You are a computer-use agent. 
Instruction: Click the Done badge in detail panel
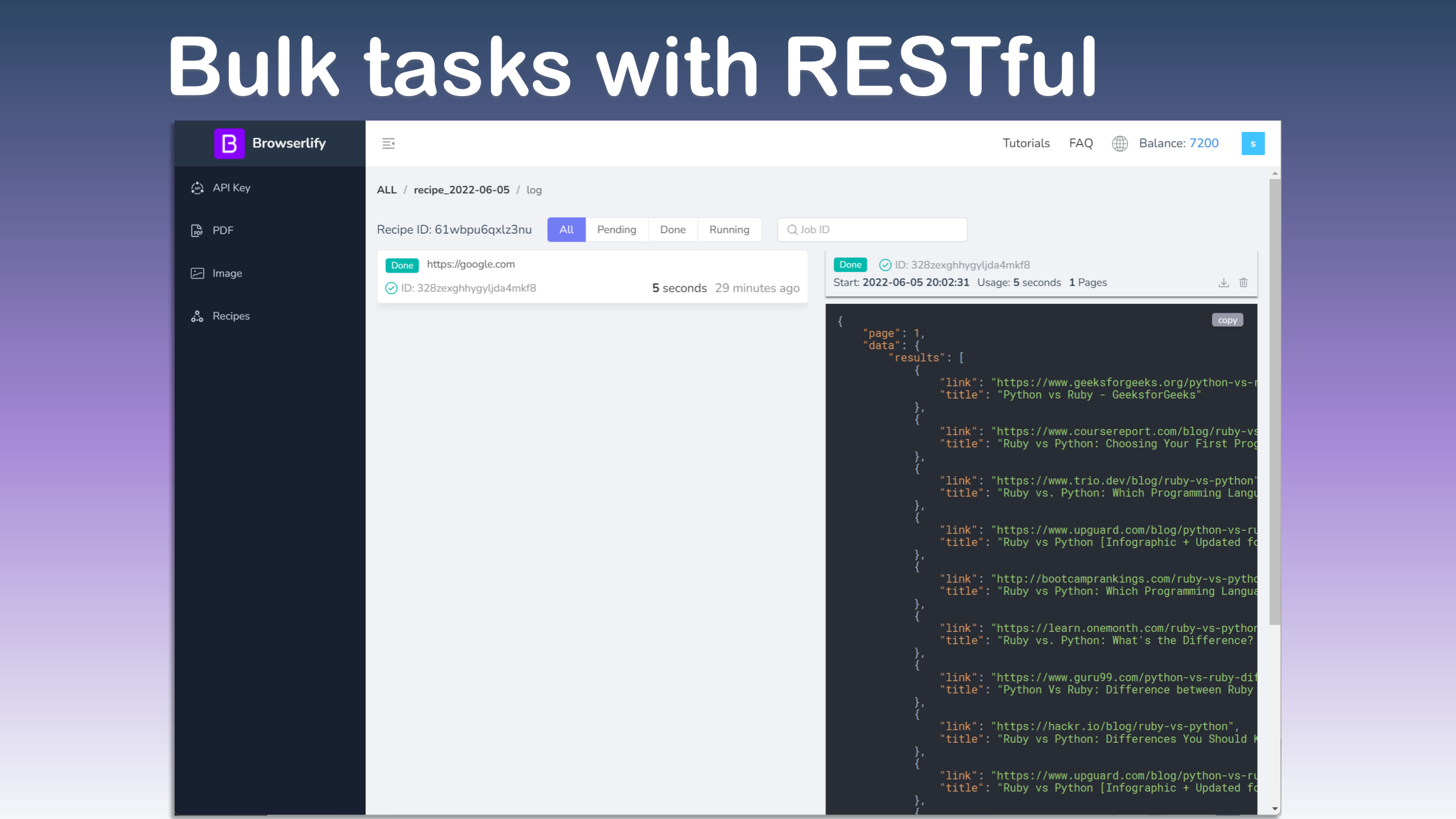(850, 265)
